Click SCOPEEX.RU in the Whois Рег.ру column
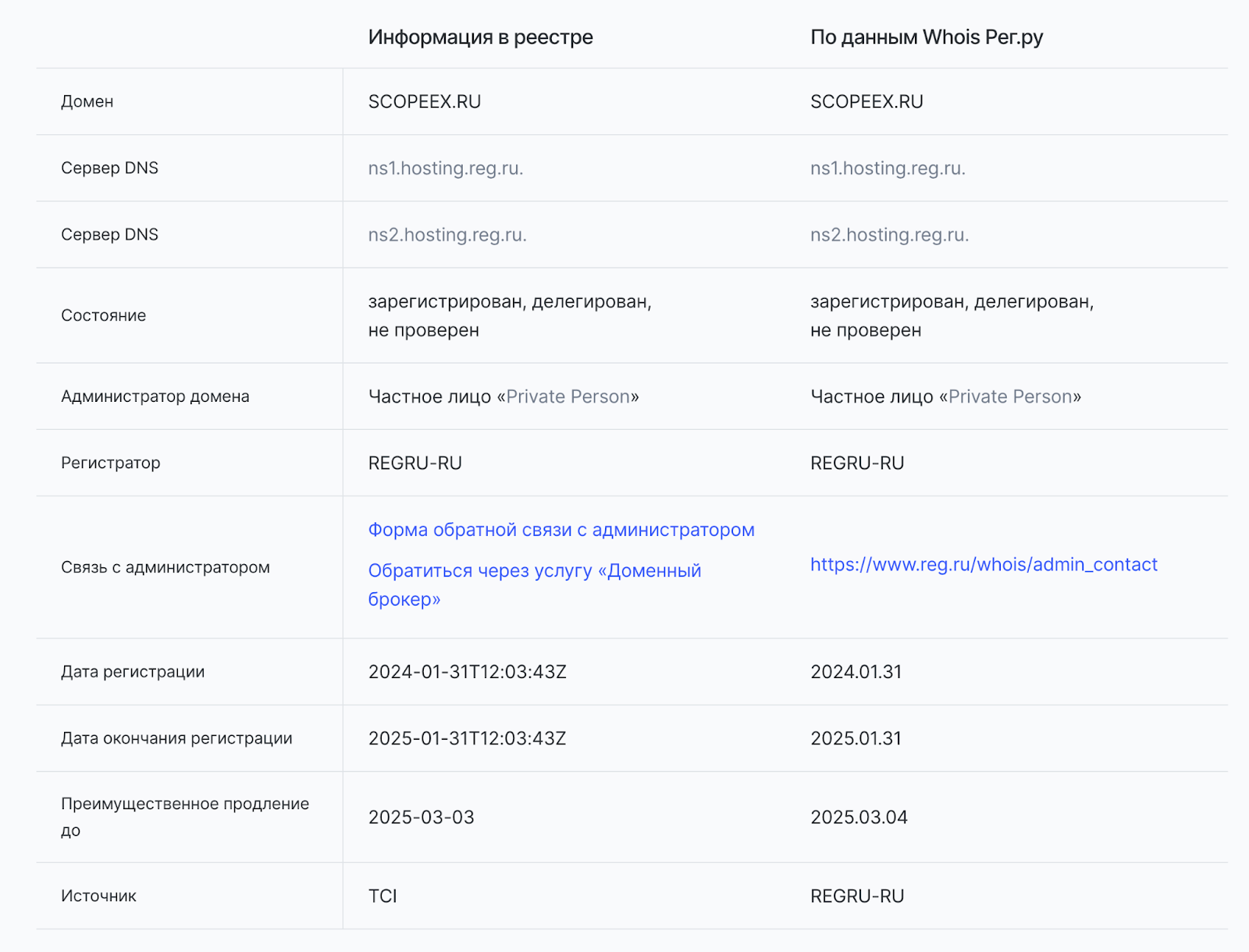The height and width of the screenshot is (952, 1249). pos(866,101)
